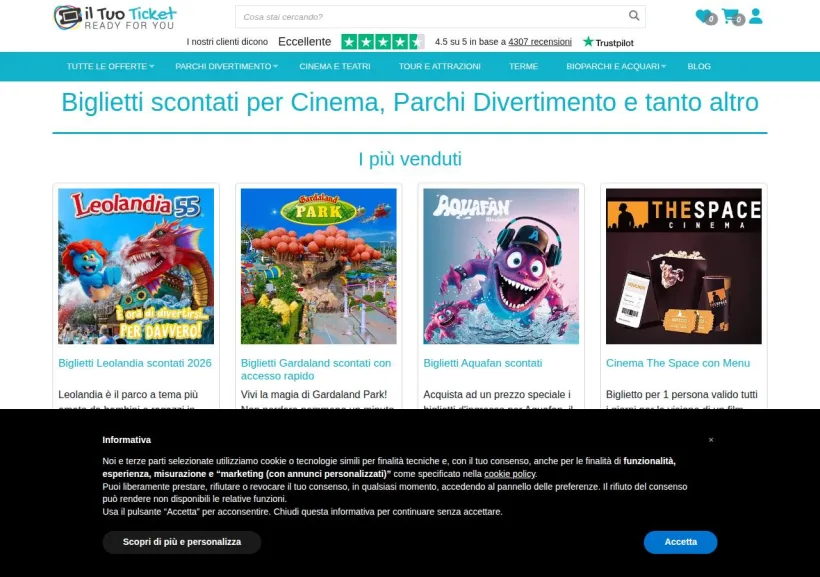The height and width of the screenshot is (577, 820).
Task: Click Scopri di più e personalizza button
Action: point(182,542)
